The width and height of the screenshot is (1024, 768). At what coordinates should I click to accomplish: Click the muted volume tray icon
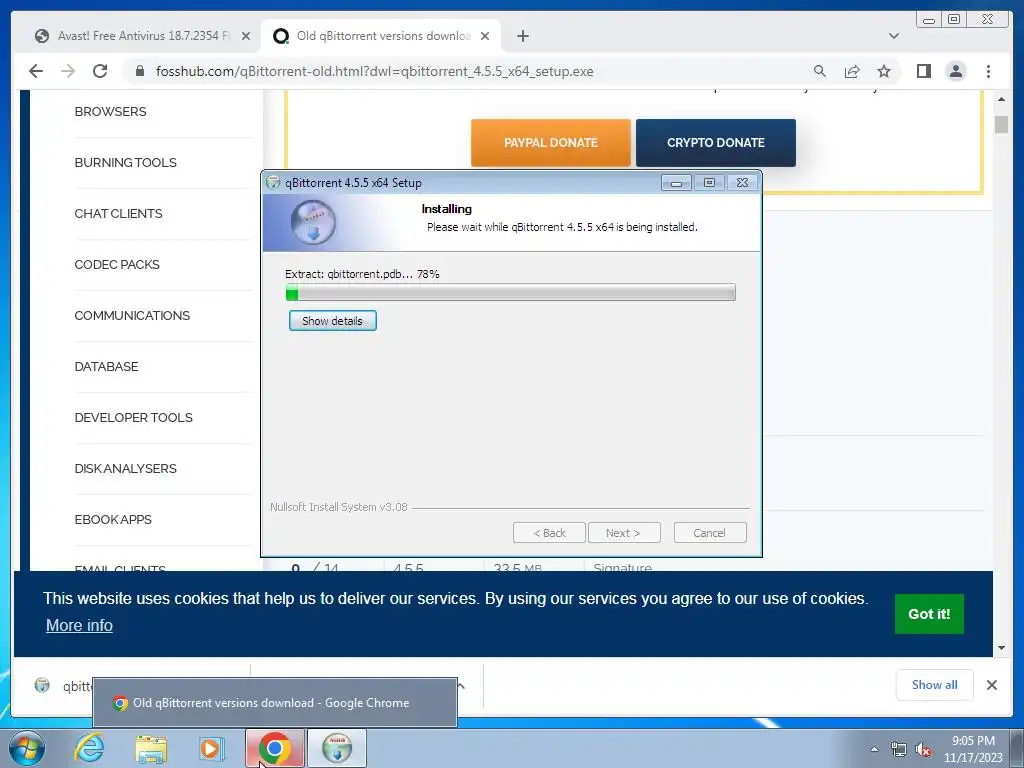(x=923, y=750)
